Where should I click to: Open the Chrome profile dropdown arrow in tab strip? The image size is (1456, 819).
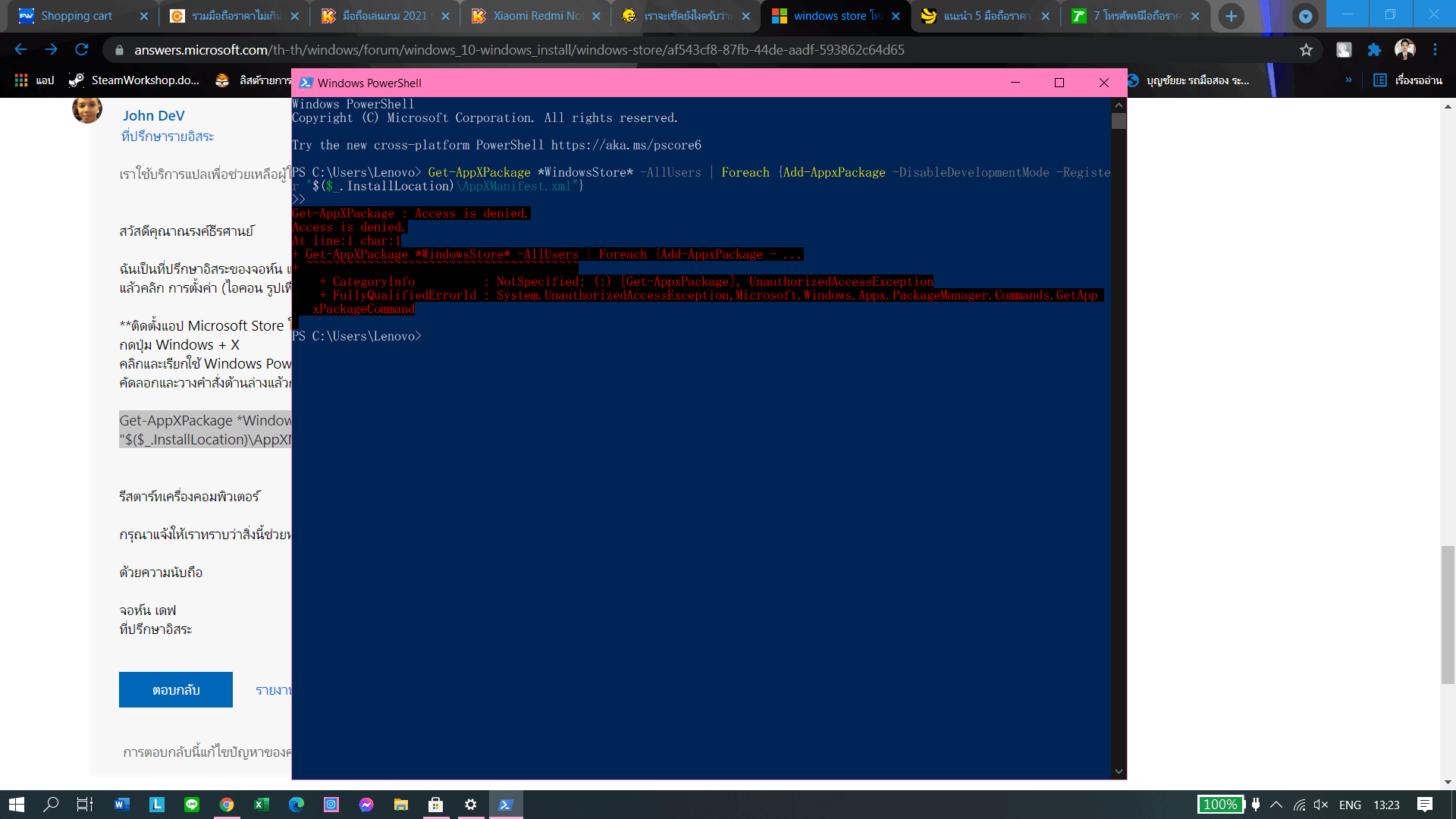point(1305,16)
